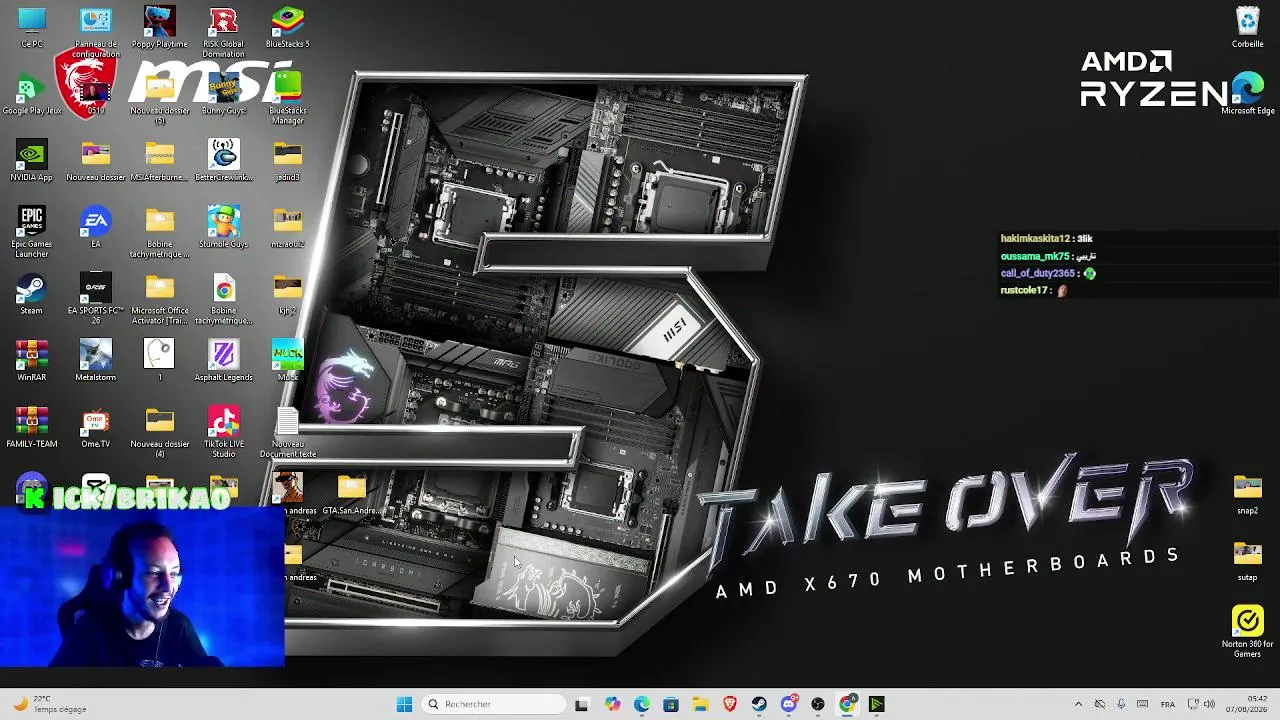
Task: Launch Asphalt Legends shortcut
Action: (x=224, y=361)
